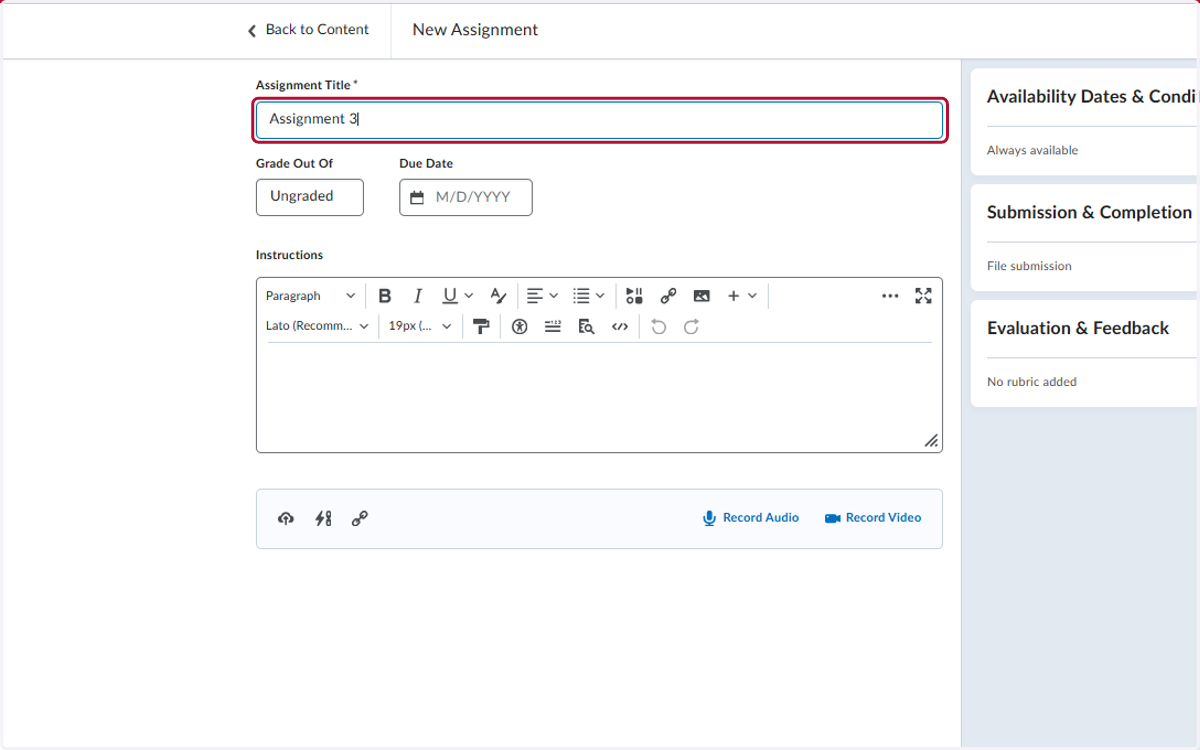The image size is (1200, 750).
Task: Expand the list options dropdown
Action: tap(589, 296)
